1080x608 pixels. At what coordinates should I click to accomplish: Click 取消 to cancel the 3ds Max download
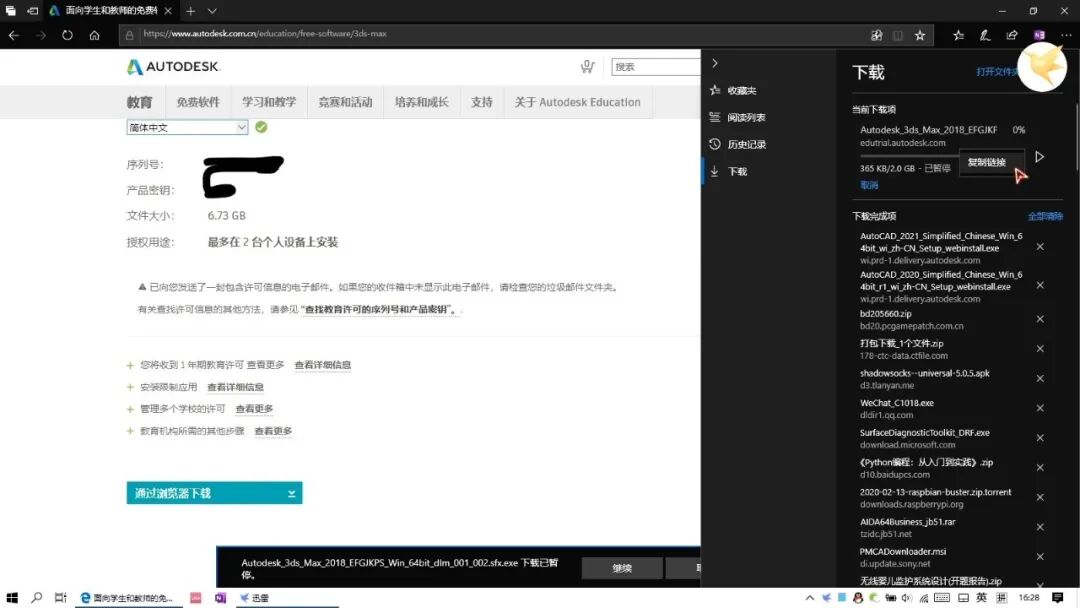tap(869, 185)
